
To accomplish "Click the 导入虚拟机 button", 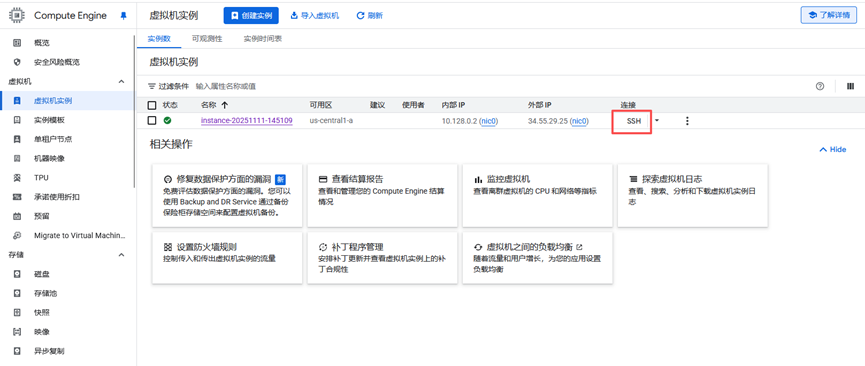I will 314,15.
